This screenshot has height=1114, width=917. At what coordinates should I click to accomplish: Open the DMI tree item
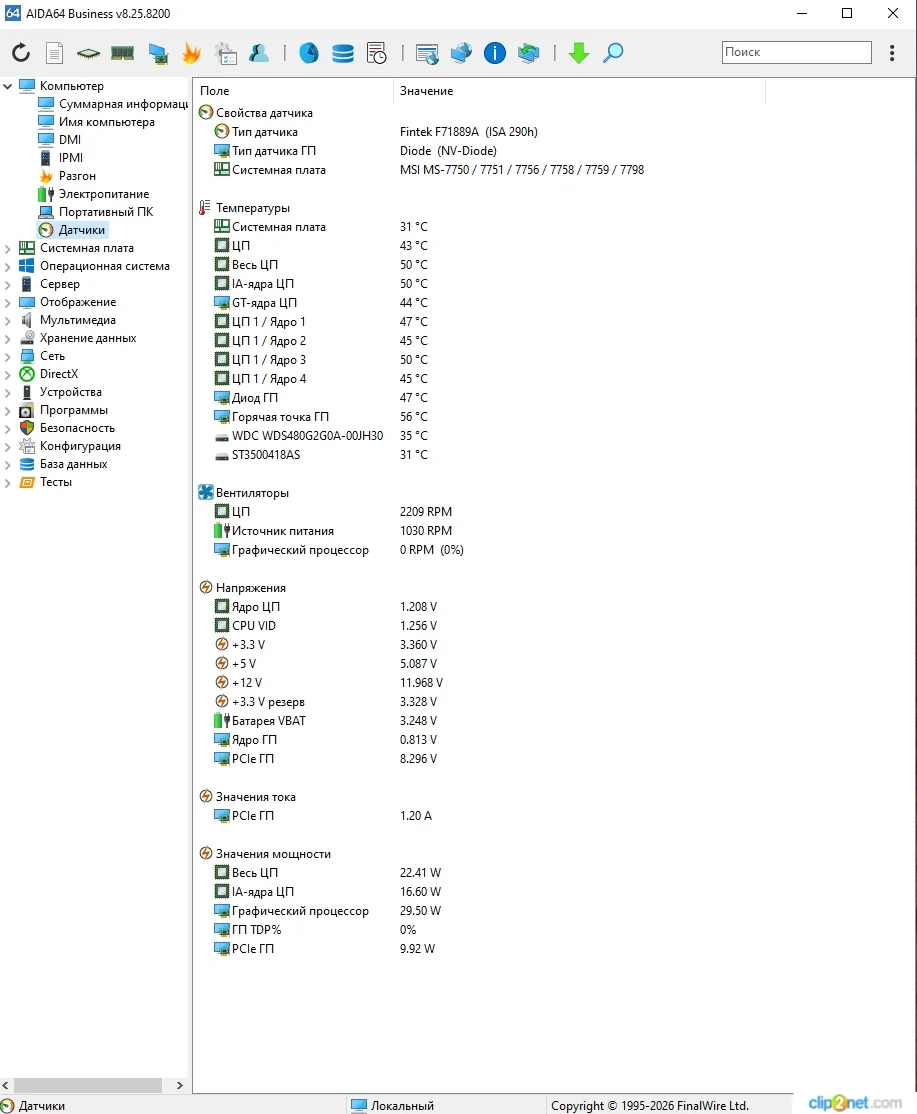pyautogui.click(x=60, y=140)
